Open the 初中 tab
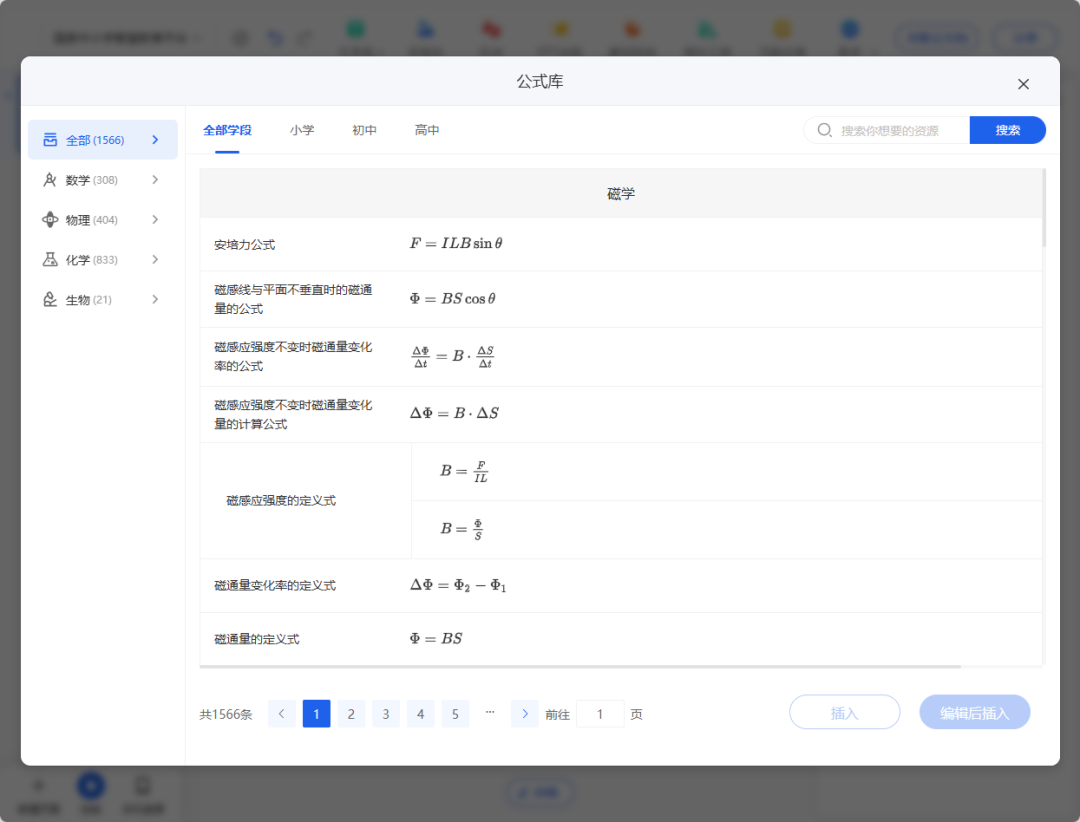The width and height of the screenshot is (1080, 822). pos(364,129)
